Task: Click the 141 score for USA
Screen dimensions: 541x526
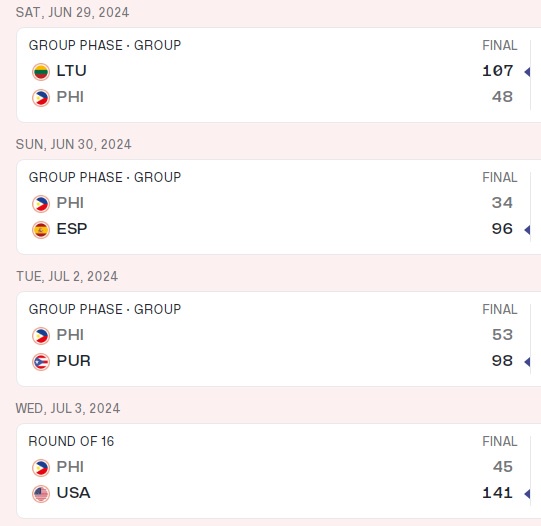Action: (x=498, y=493)
